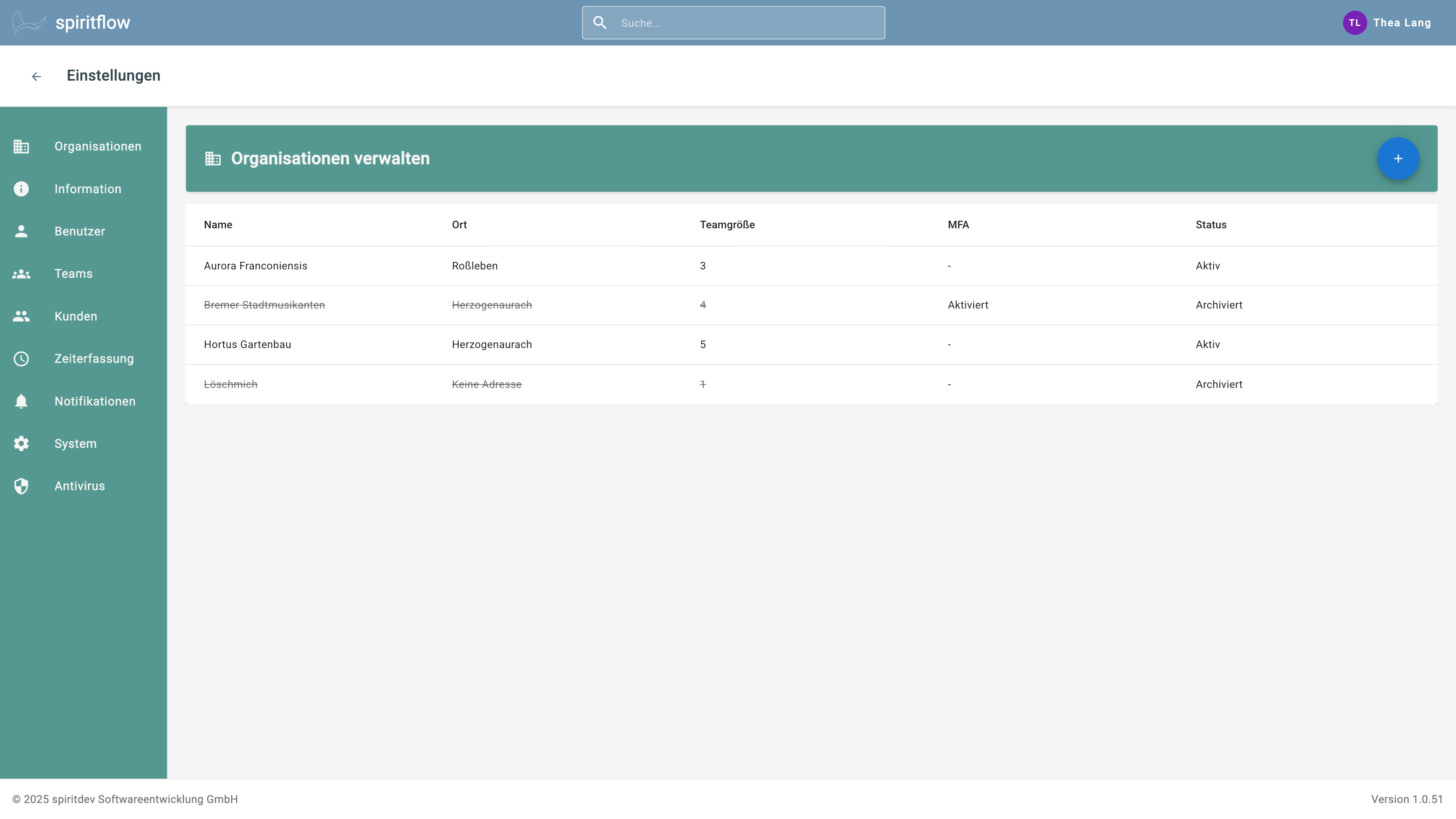Viewport: 1456px width, 819px height.
Task: Click the Antivirus shield icon
Action: coord(22,486)
